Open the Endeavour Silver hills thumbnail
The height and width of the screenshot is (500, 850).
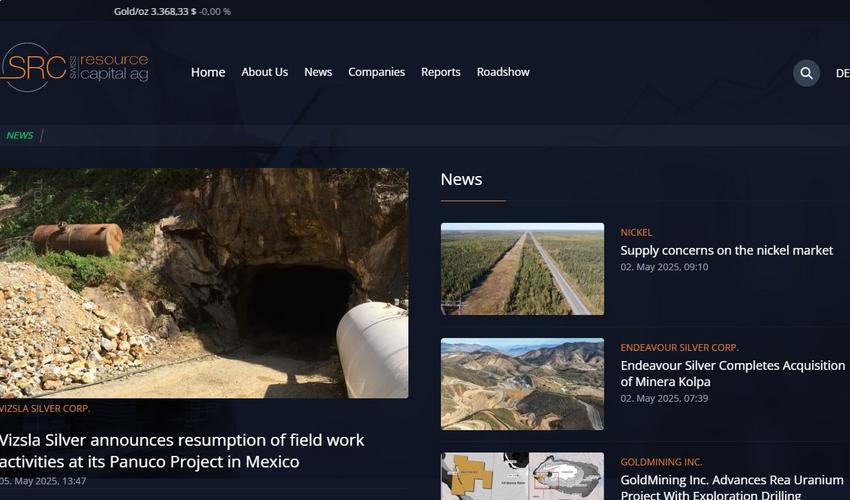[522, 384]
